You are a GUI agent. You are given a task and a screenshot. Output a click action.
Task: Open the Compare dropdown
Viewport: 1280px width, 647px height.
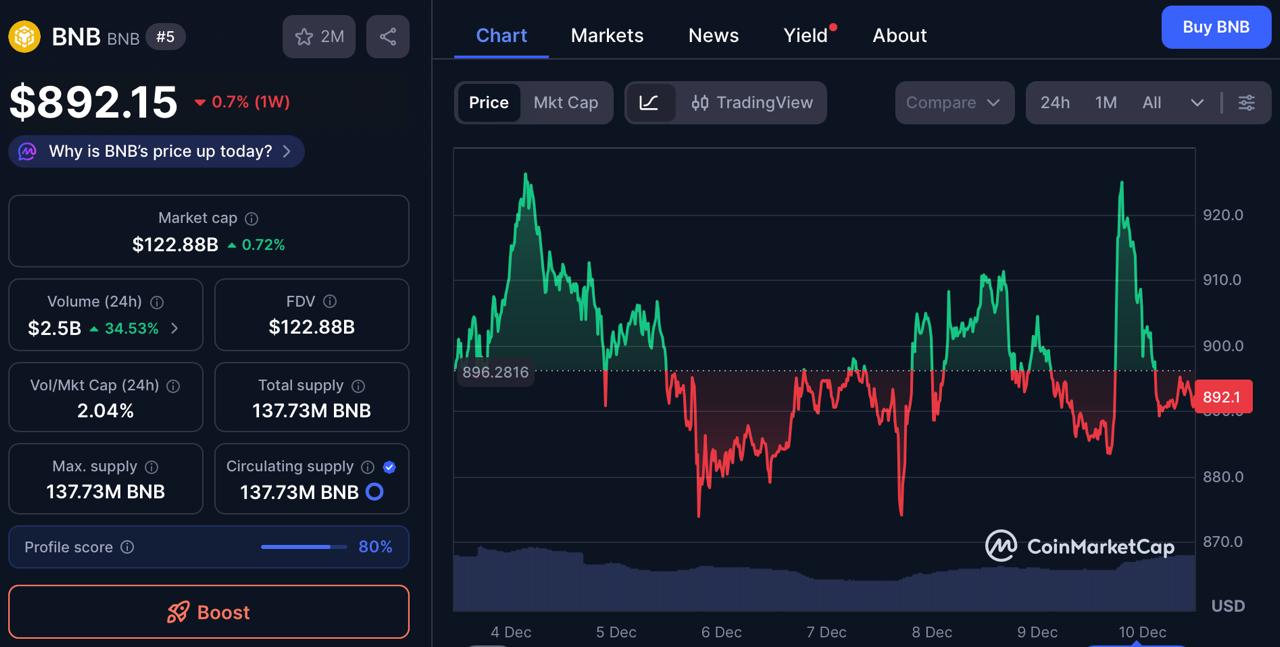tap(953, 102)
